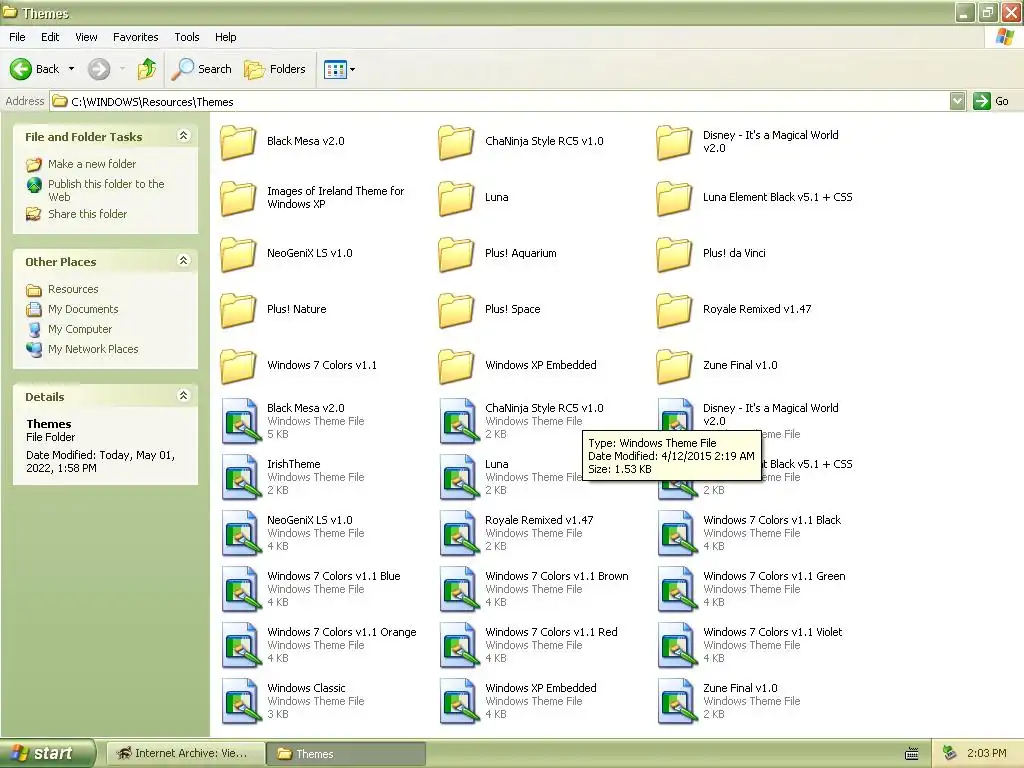The image size is (1024, 768).
Task: Switch to Internet Archive taskbar window
Action: [x=185, y=754]
